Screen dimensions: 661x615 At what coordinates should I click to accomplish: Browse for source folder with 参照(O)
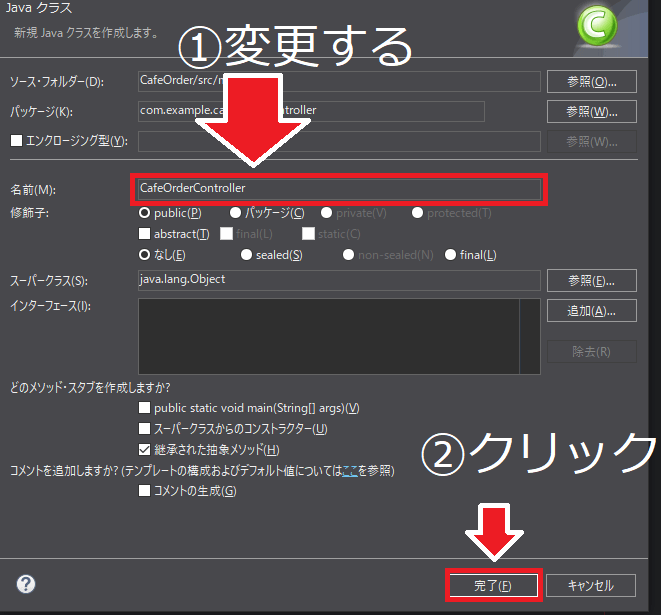pyautogui.click(x=591, y=81)
